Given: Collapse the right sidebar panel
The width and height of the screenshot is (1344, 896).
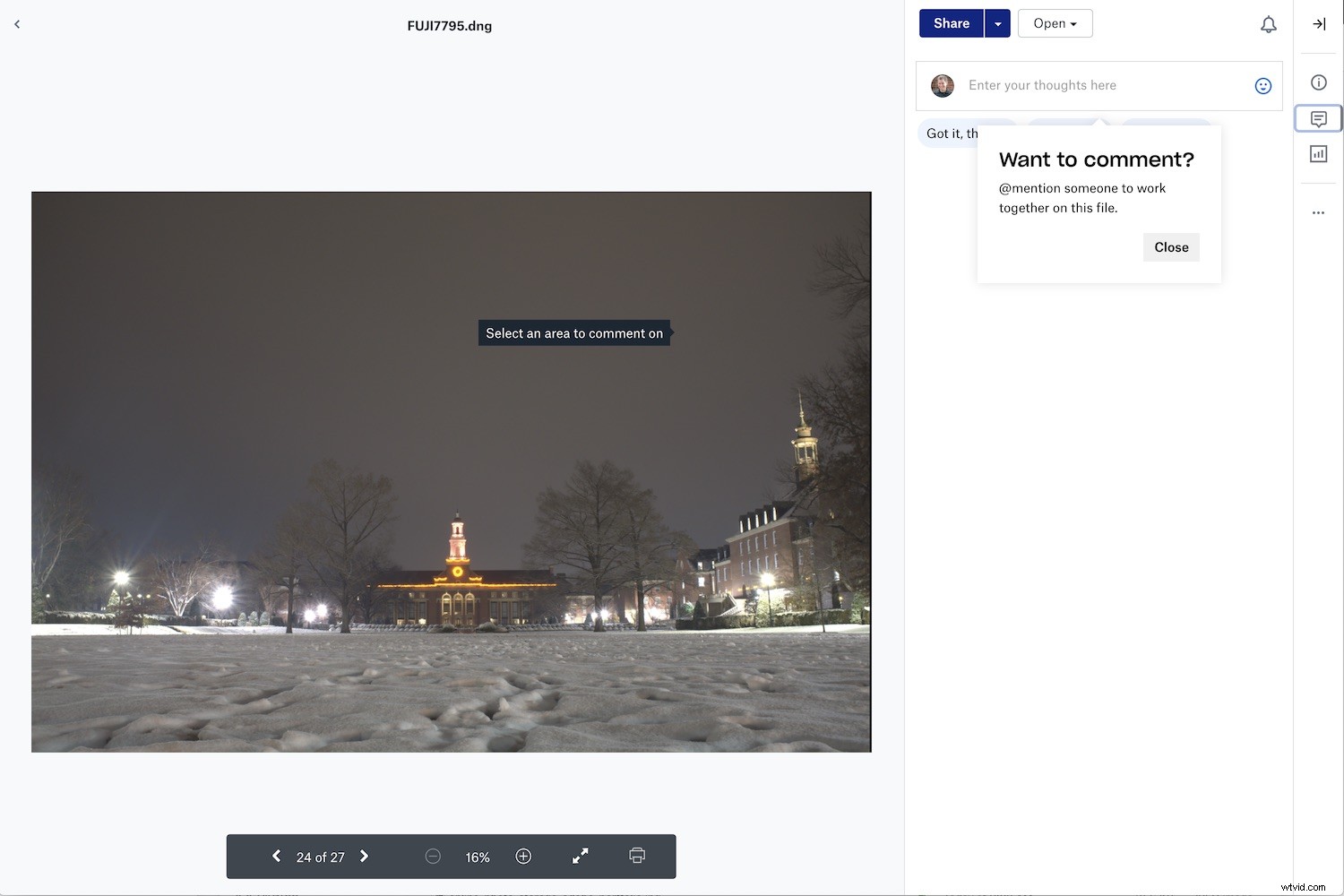Looking at the screenshot, I should pos(1318,24).
